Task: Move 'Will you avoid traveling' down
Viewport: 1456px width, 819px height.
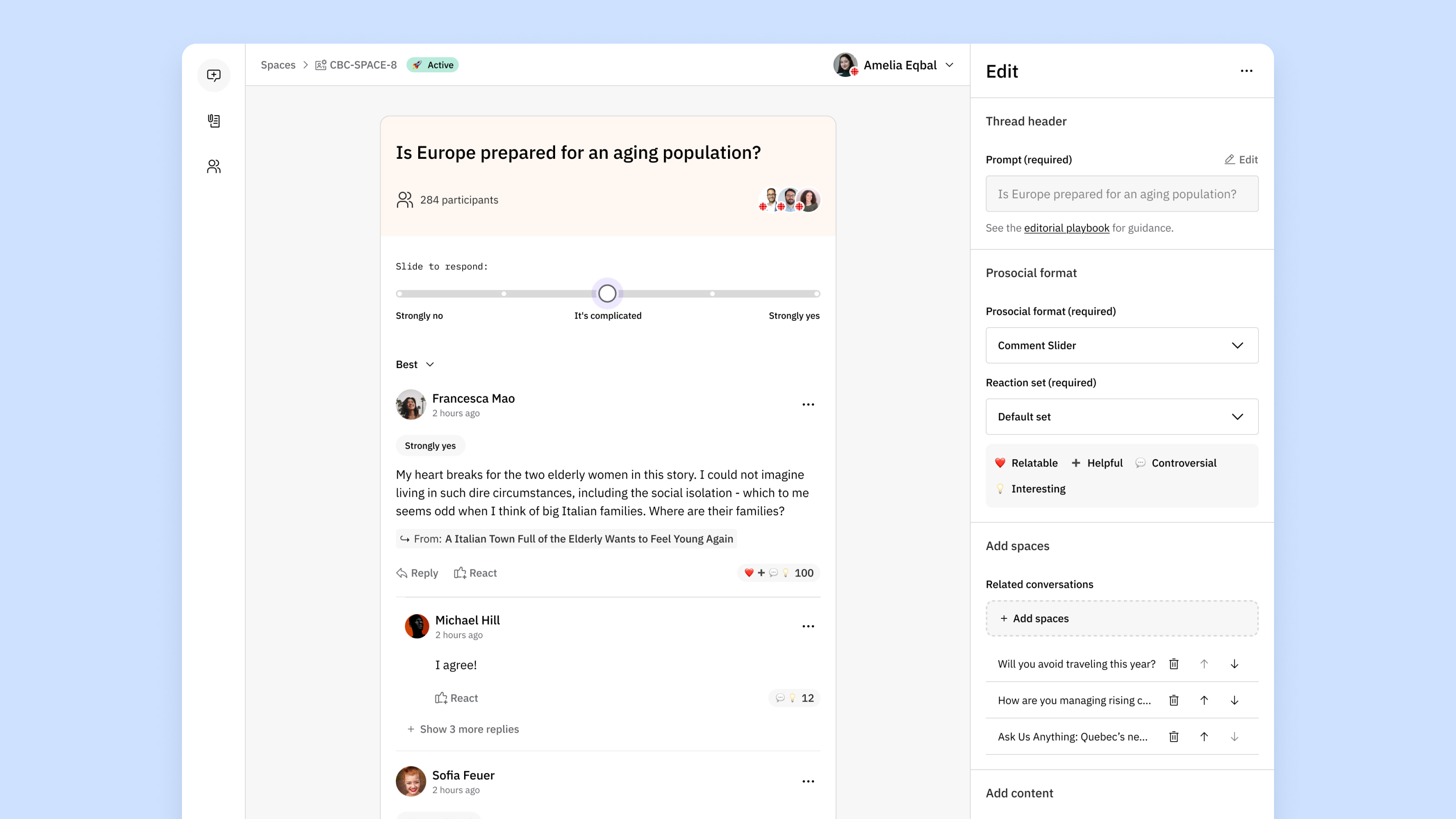Action: pos(1234,664)
